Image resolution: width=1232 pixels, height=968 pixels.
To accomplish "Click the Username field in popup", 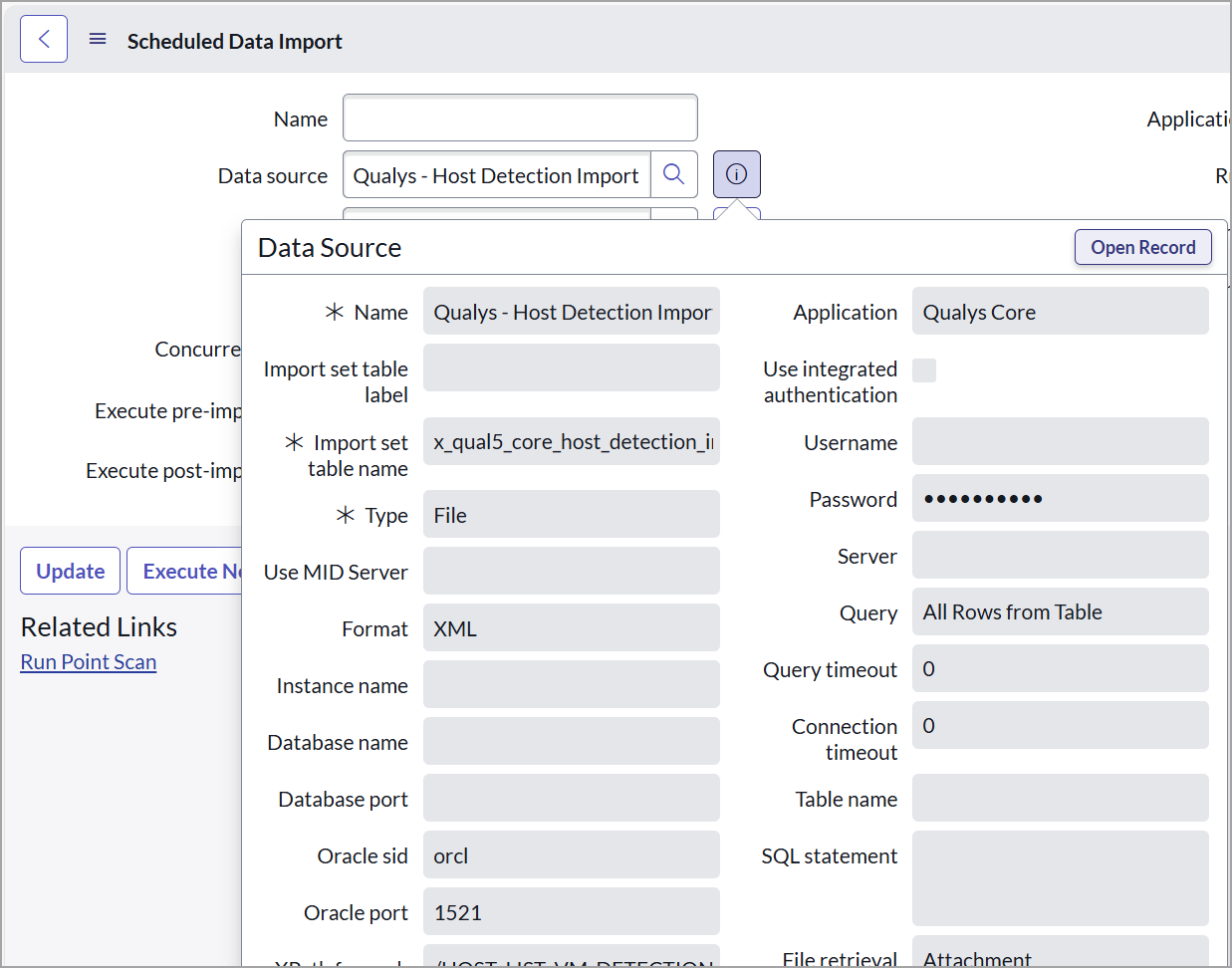I will pyautogui.click(x=1060, y=442).
